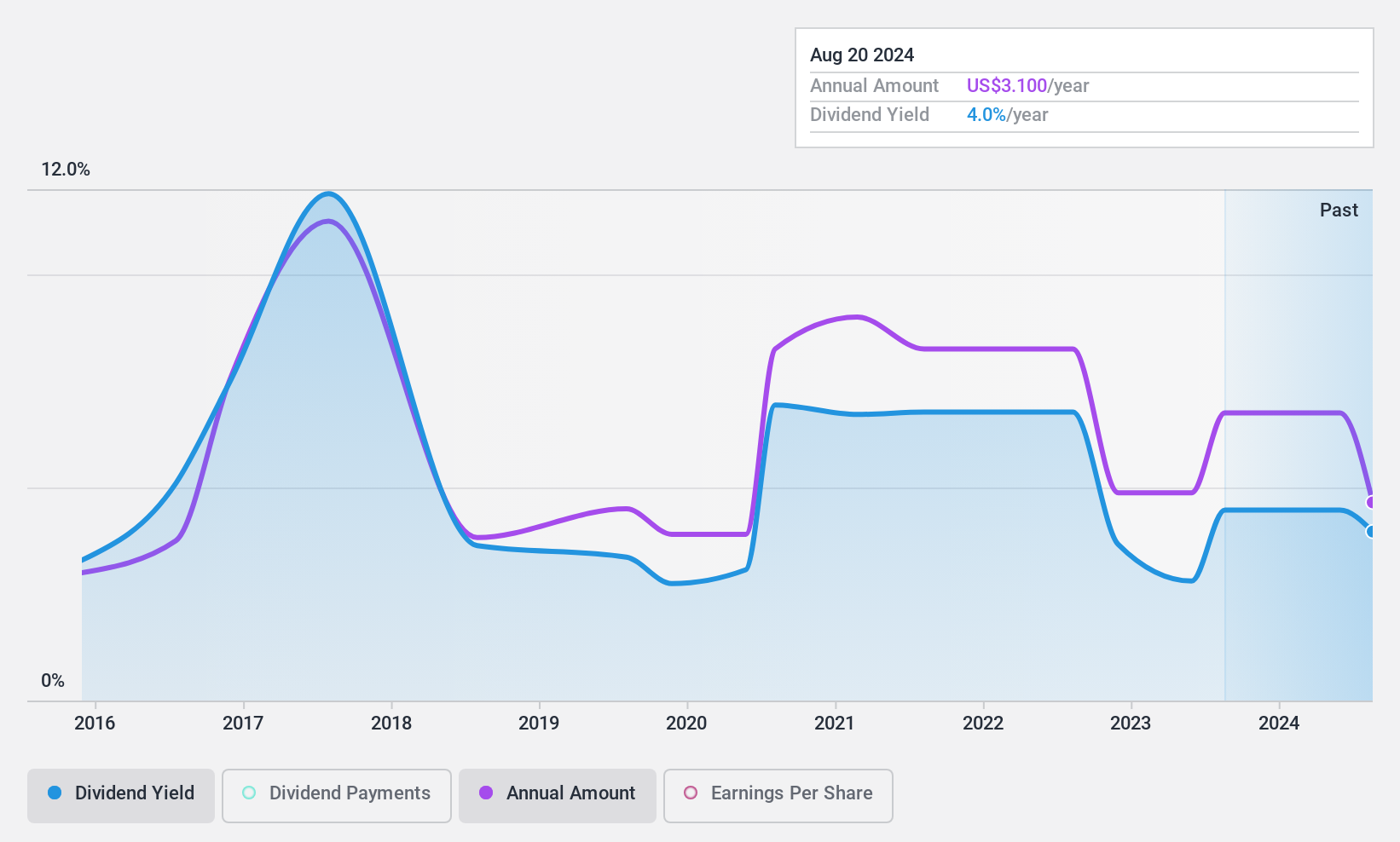Click the 0% y-axis label
Image resolution: width=1400 pixels, height=842 pixels.
(53, 681)
